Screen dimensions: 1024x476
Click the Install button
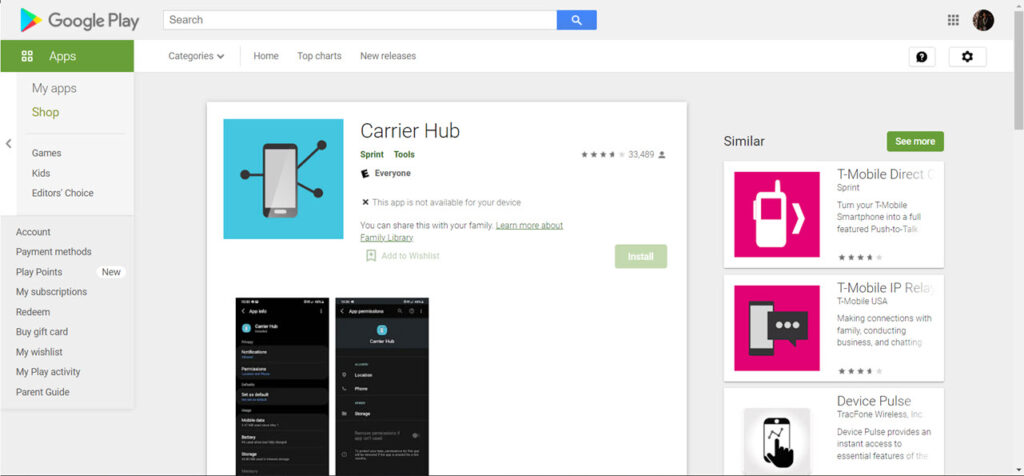click(641, 257)
